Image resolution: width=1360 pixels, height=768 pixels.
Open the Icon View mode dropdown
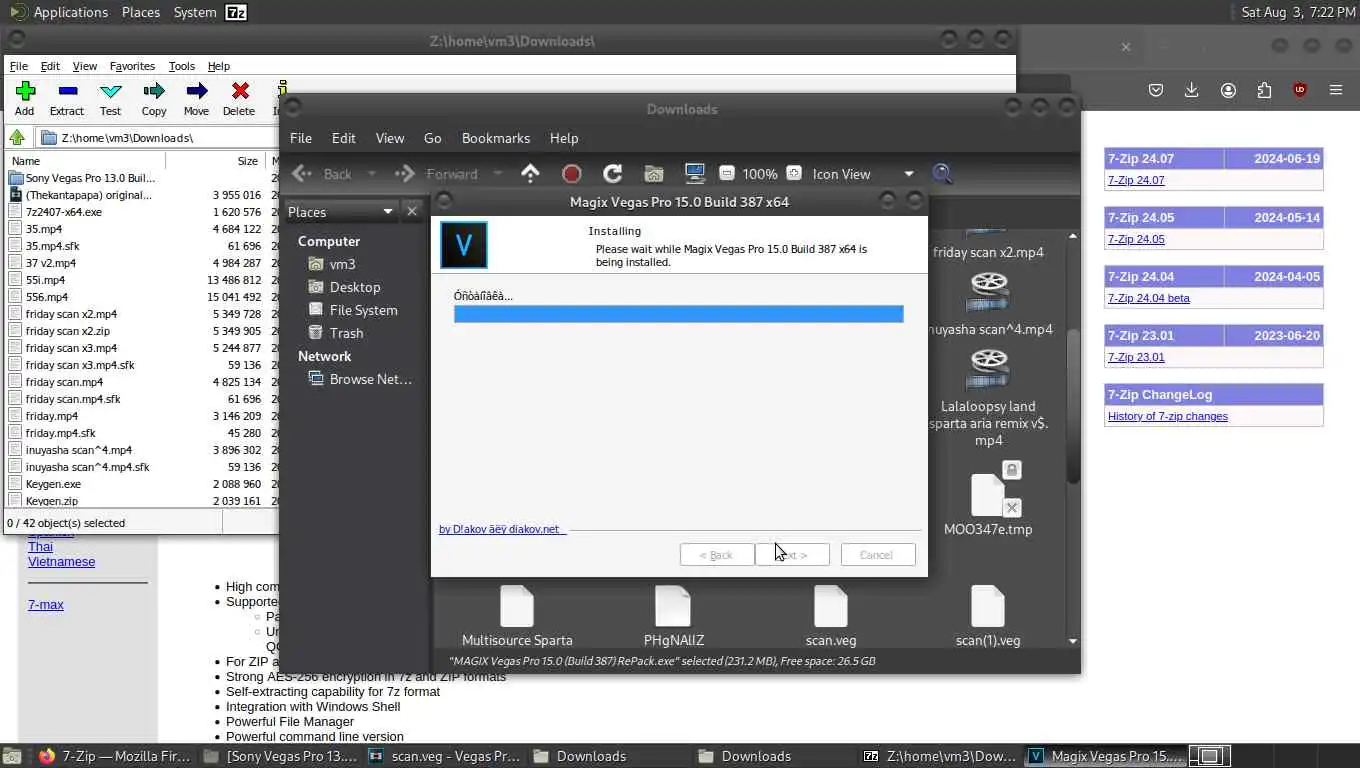(x=909, y=174)
